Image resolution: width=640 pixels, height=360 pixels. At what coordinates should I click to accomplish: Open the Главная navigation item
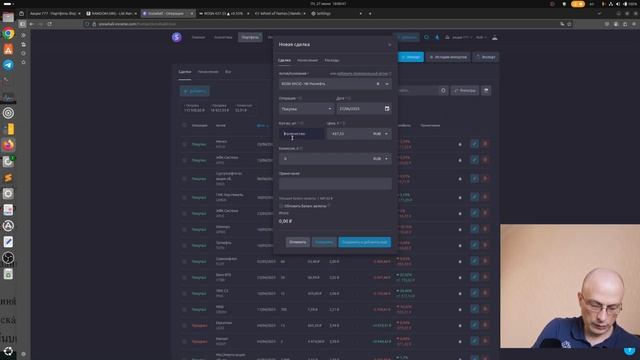(198, 37)
